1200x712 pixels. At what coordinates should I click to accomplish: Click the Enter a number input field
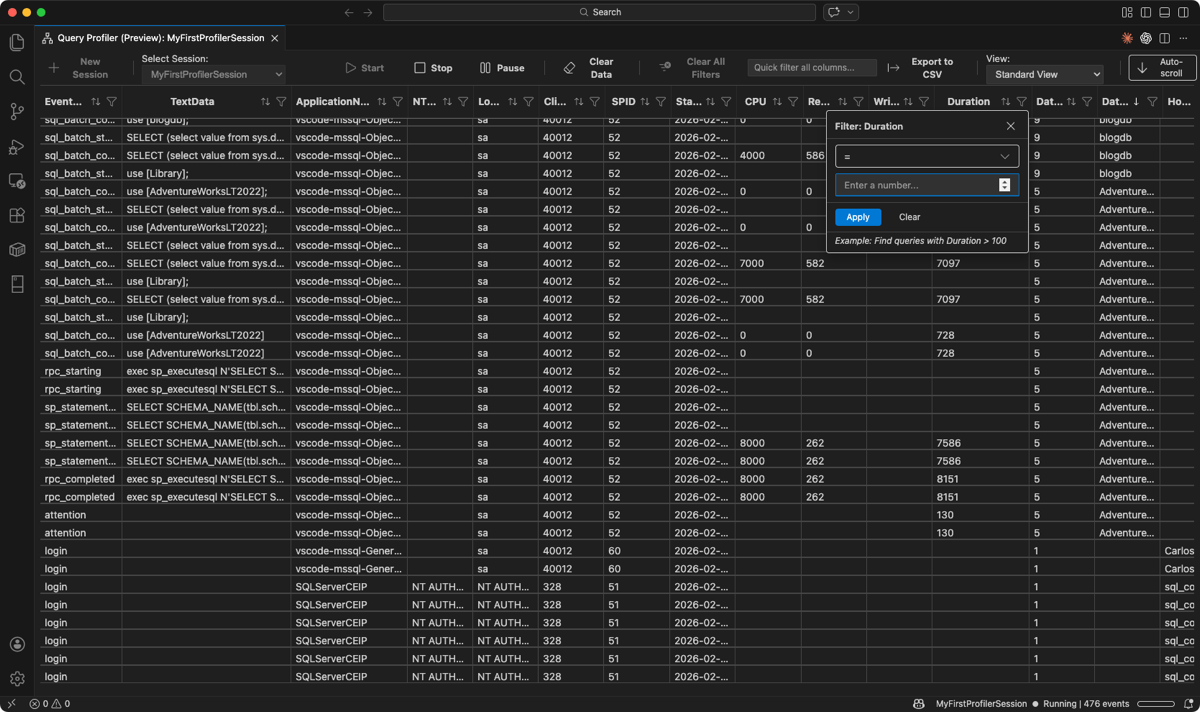pos(918,185)
